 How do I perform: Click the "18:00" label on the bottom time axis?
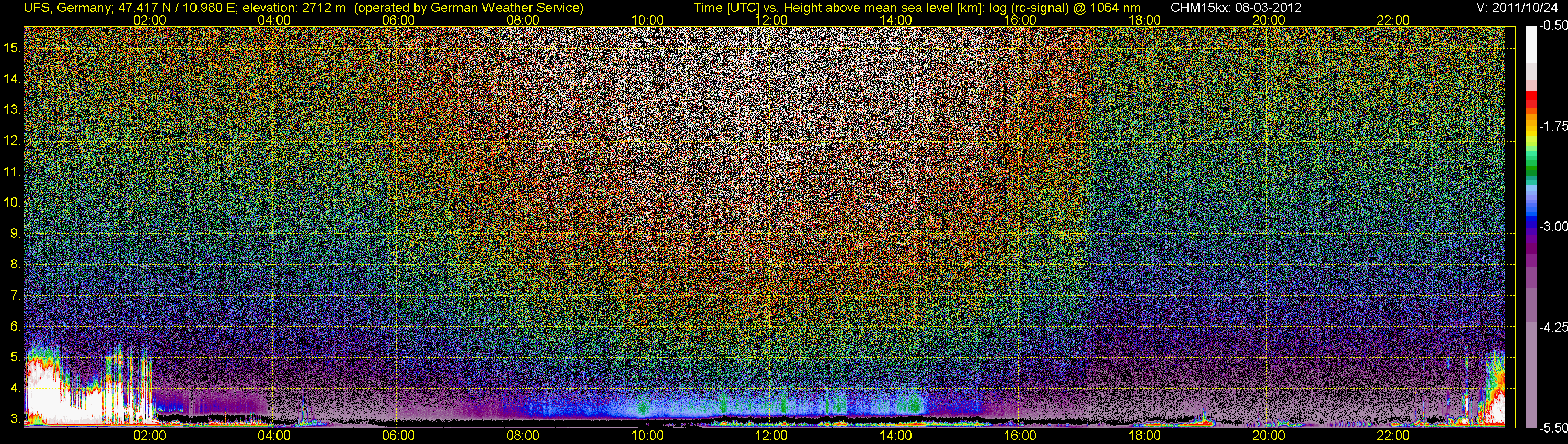pyautogui.click(x=1144, y=436)
